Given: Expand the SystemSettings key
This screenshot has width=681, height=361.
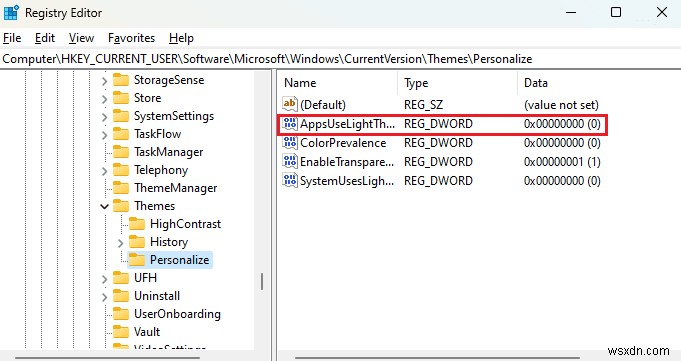Looking at the screenshot, I should 104,117.
